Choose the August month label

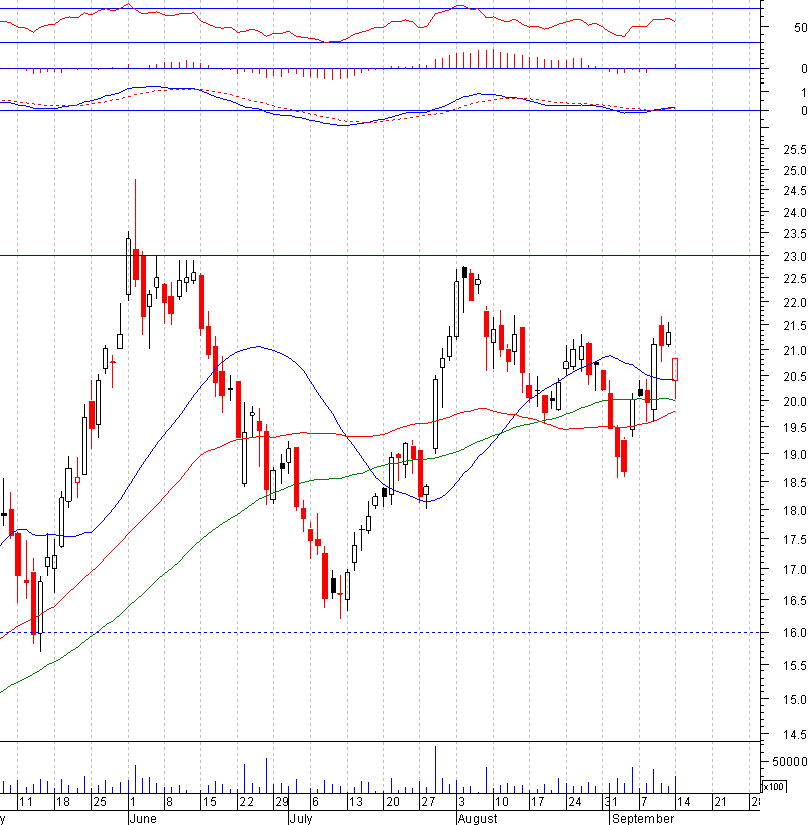477,819
